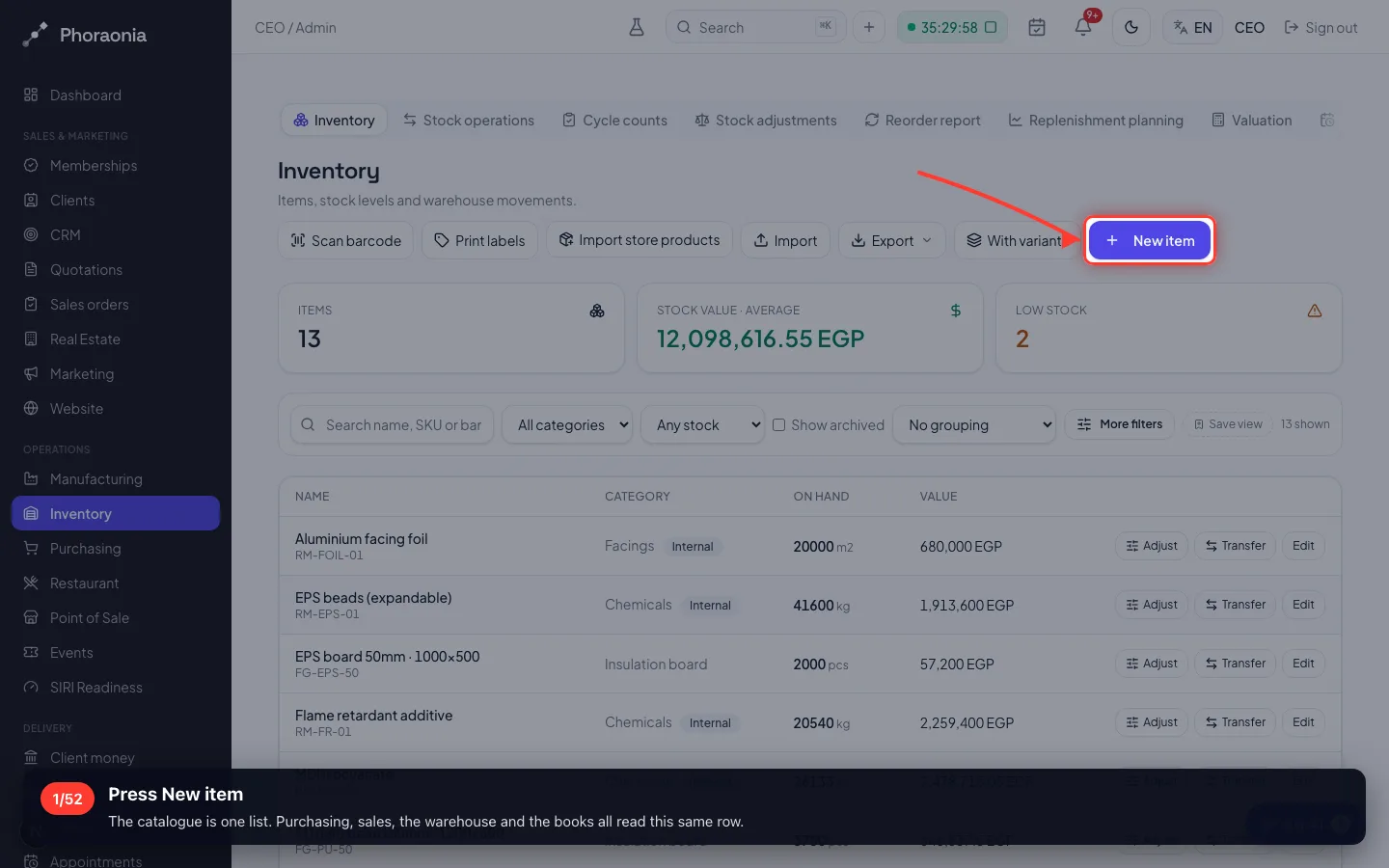Click the items boxes icon in Items card
This screenshot has width=1389, height=868.
pyautogui.click(x=597, y=311)
